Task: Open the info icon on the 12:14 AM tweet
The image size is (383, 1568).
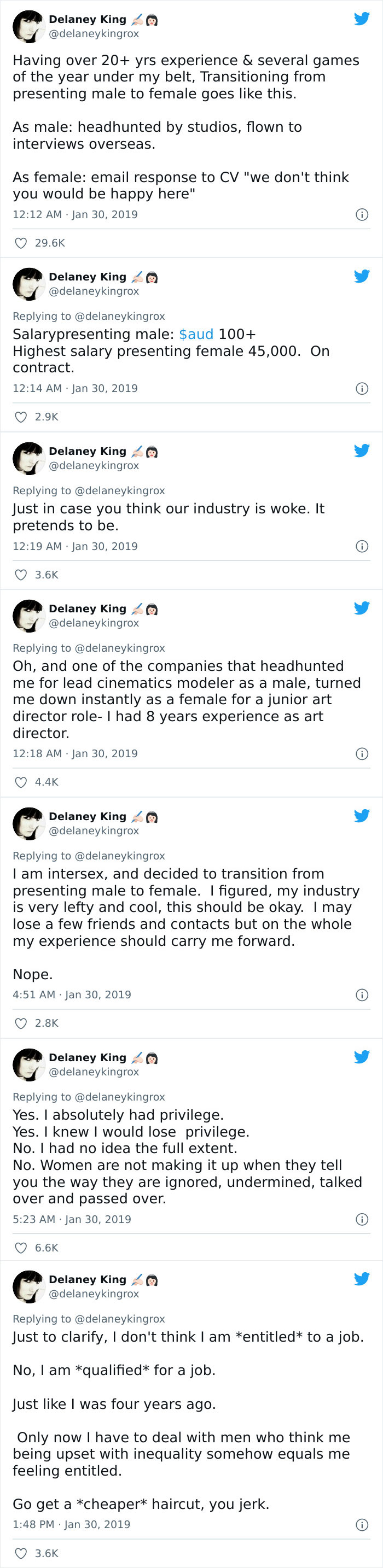Action: (x=362, y=388)
